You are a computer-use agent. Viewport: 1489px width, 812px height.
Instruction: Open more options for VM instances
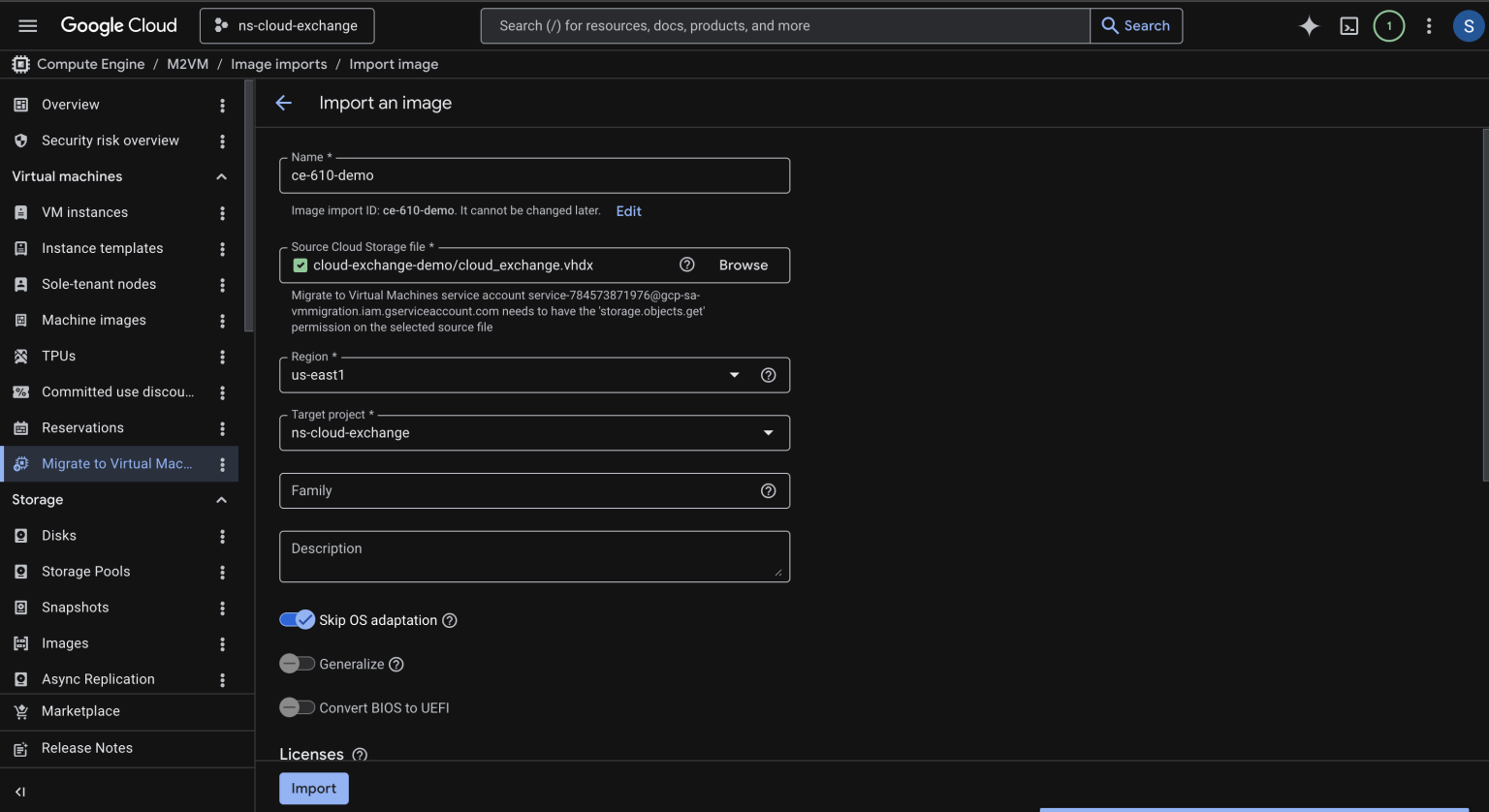click(222, 213)
